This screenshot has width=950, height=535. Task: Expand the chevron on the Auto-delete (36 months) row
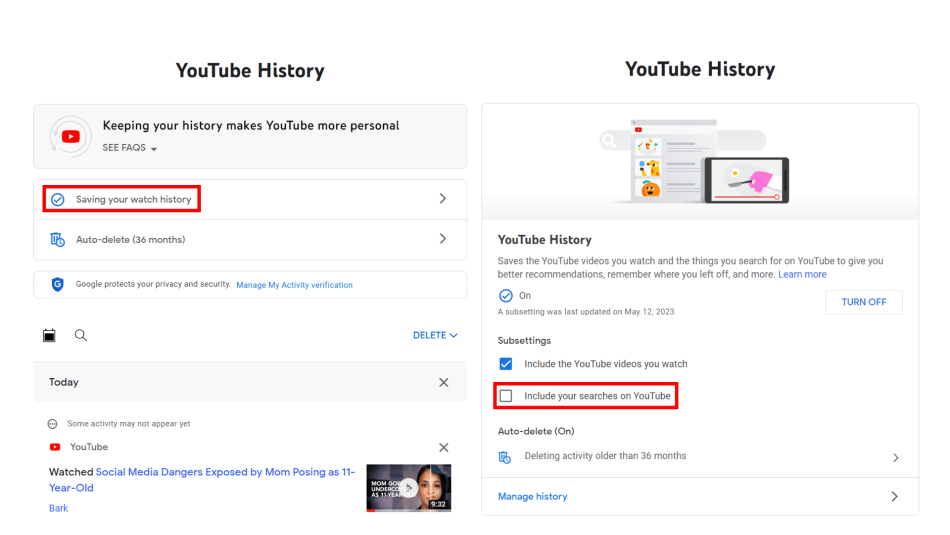pyautogui.click(x=443, y=239)
